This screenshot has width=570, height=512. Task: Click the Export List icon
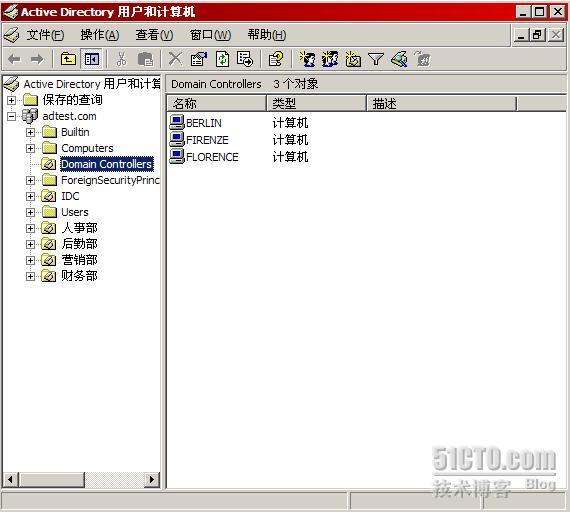[245, 59]
